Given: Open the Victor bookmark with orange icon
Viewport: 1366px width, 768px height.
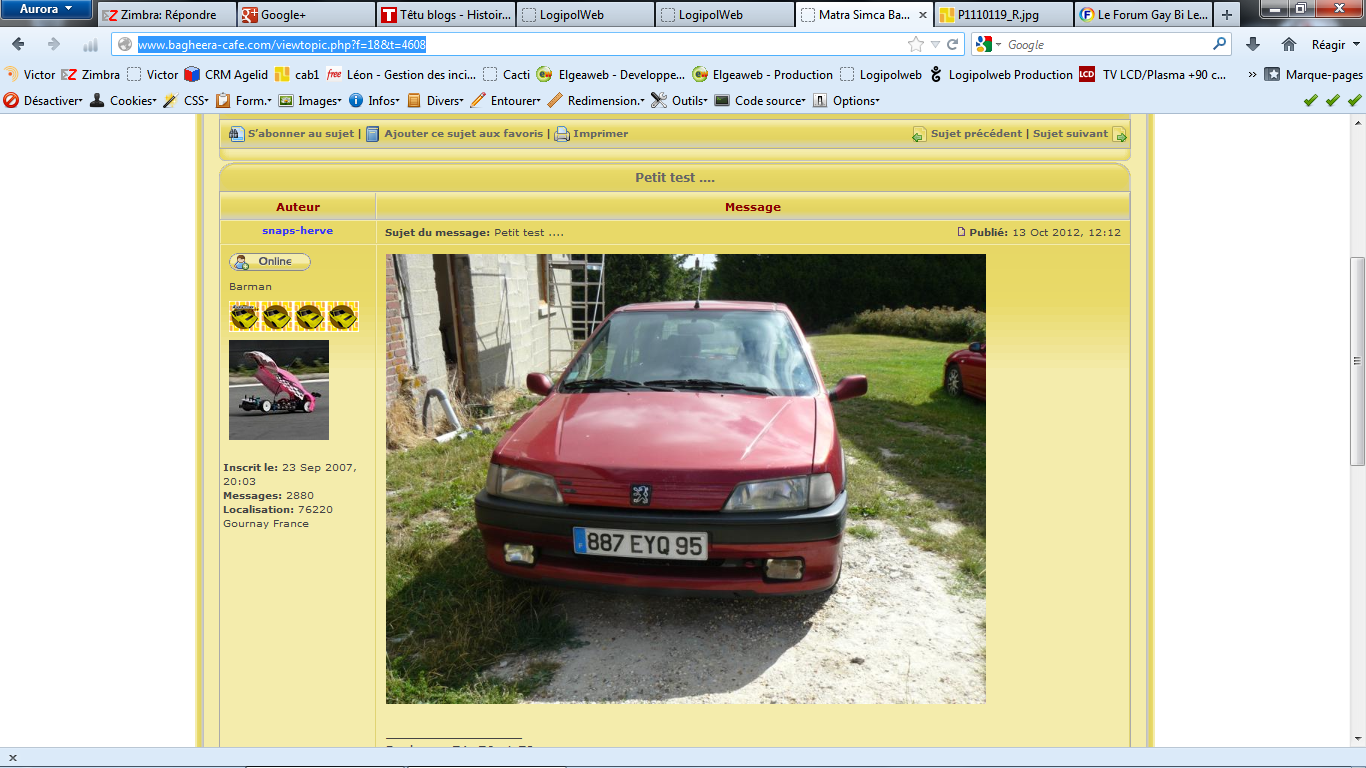Looking at the screenshot, I should (x=30, y=74).
